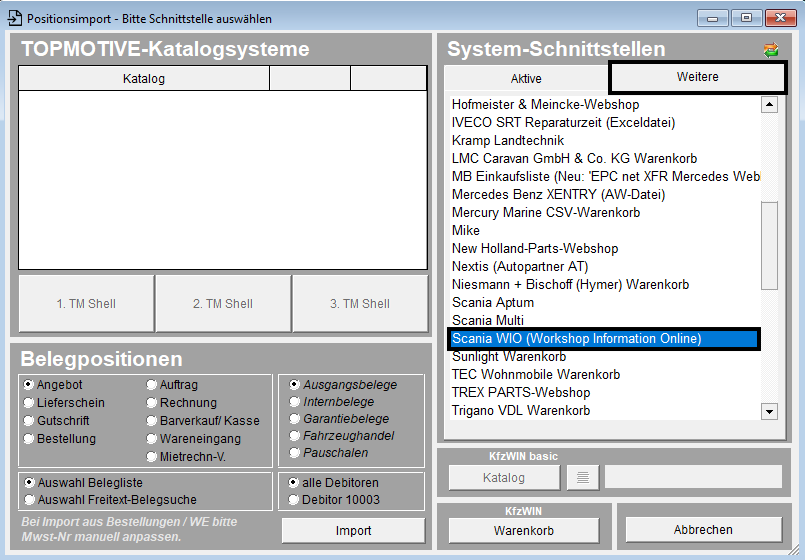Select Nextis (Autopartner AT) entry

[605, 266]
